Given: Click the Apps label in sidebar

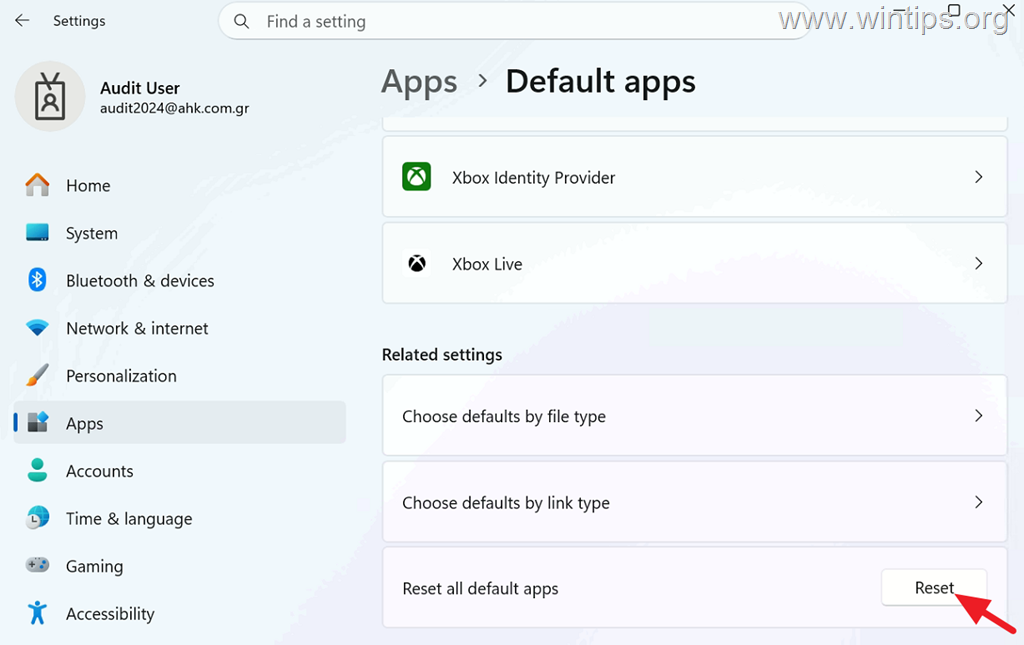Looking at the screenshot, I should [84, 424].
